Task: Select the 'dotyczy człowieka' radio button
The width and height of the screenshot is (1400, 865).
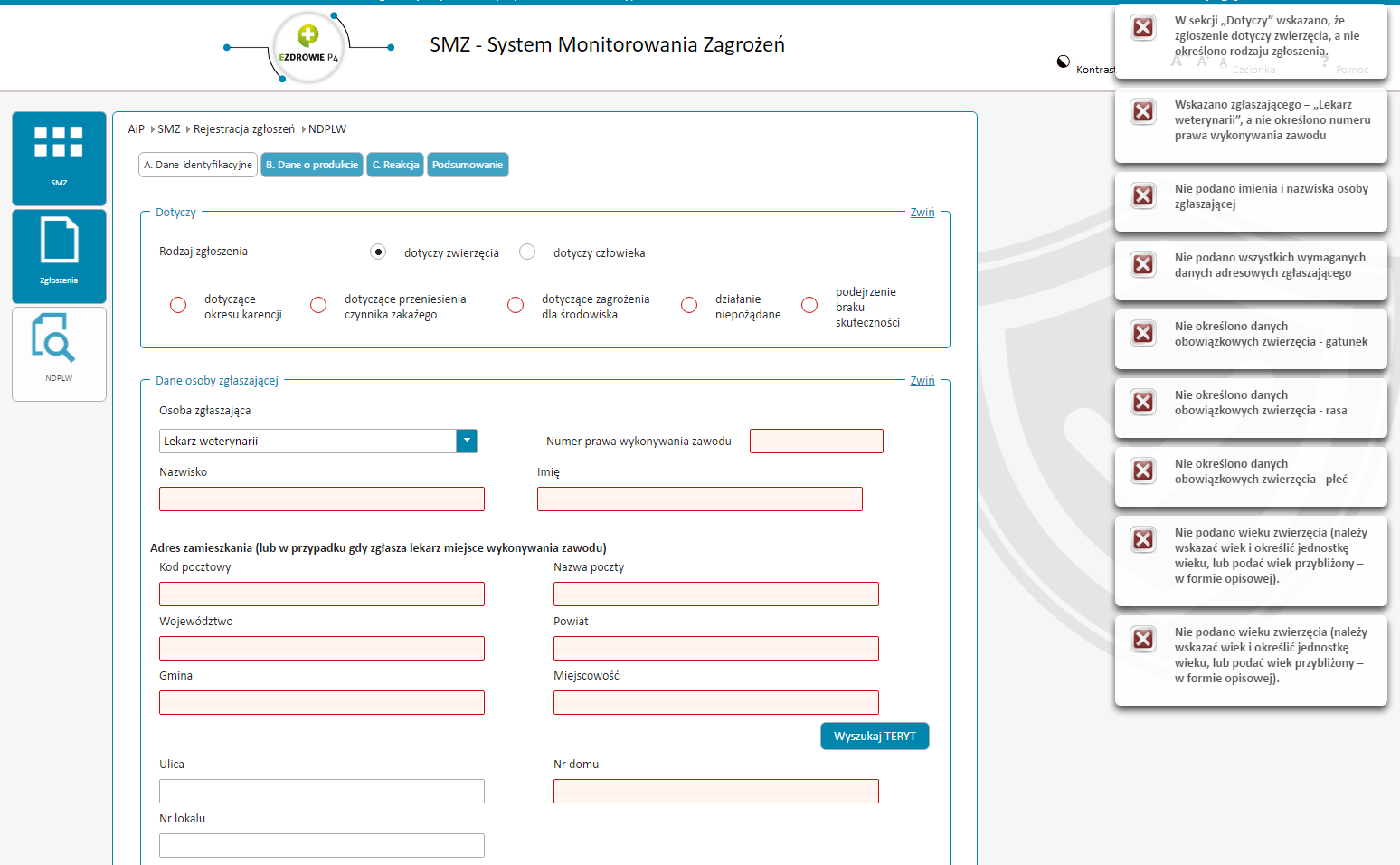Action: (x=527, y=252)
